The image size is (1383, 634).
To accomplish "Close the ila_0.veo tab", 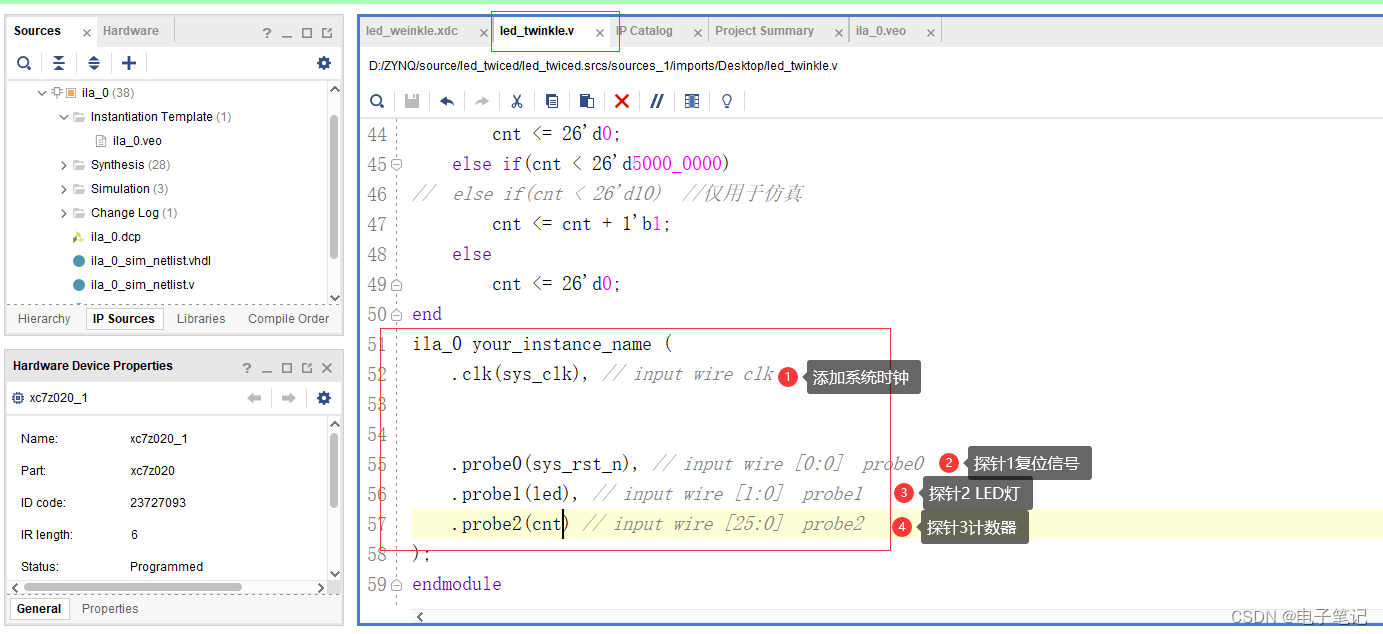I will (931, 33).
